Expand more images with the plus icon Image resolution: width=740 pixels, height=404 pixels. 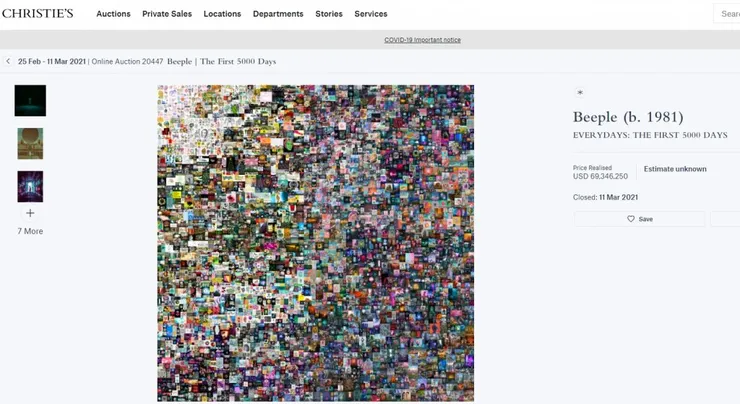[x=30, y=213]
